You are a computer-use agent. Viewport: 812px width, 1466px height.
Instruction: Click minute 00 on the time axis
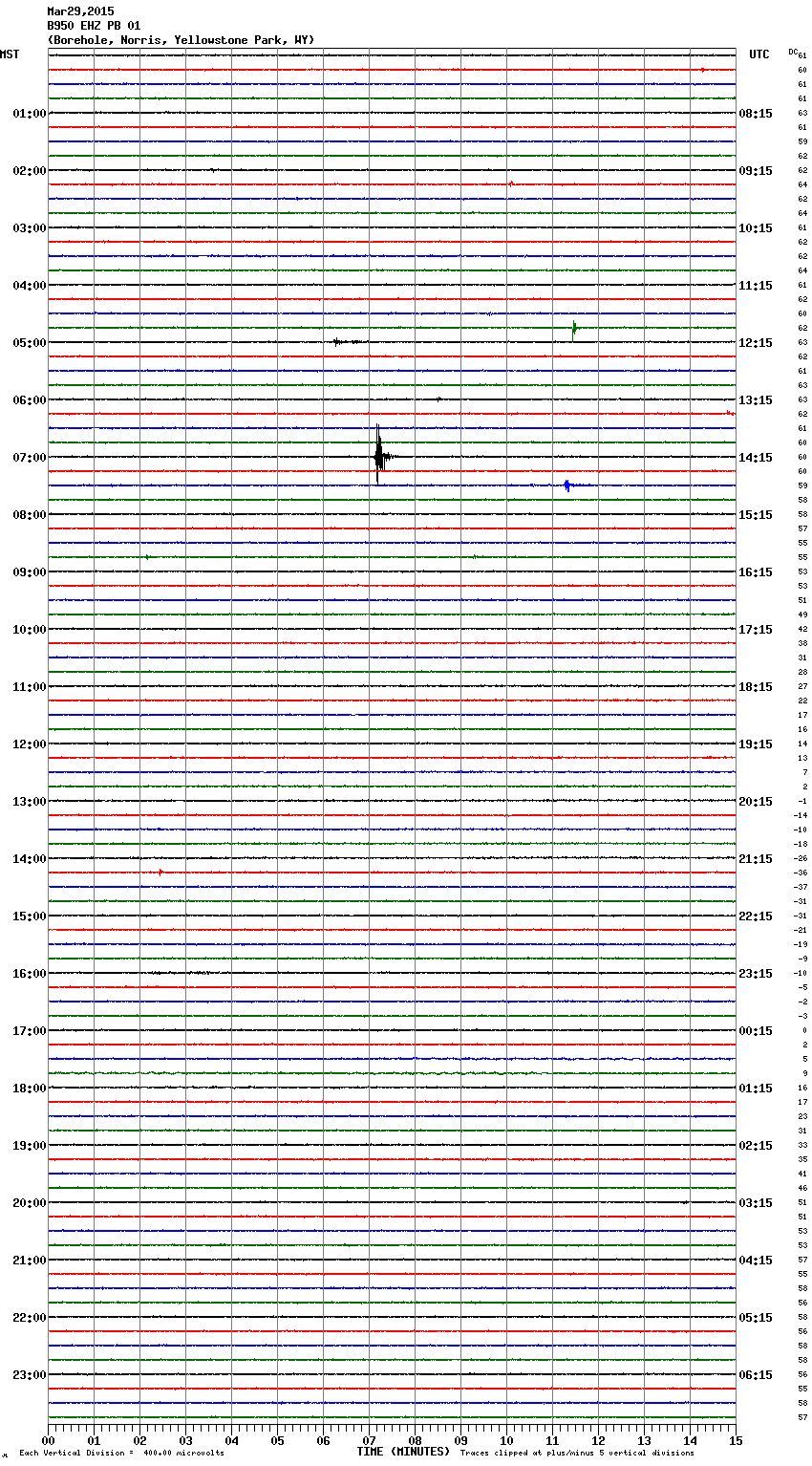[48, 1440]
